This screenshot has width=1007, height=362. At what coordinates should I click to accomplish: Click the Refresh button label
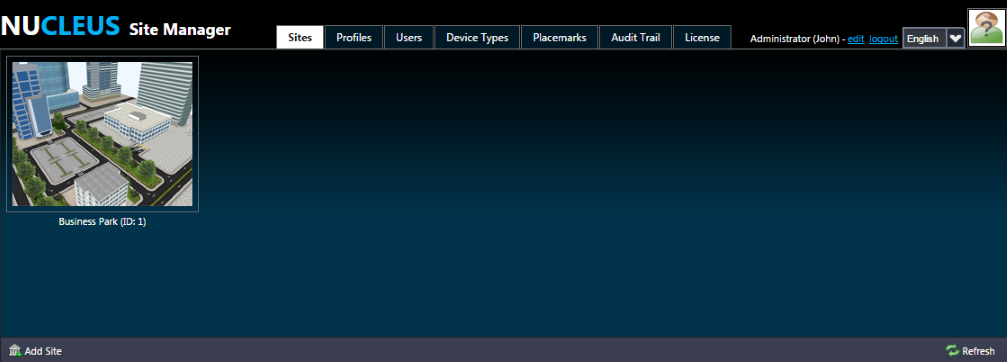[x=978, y=351]
